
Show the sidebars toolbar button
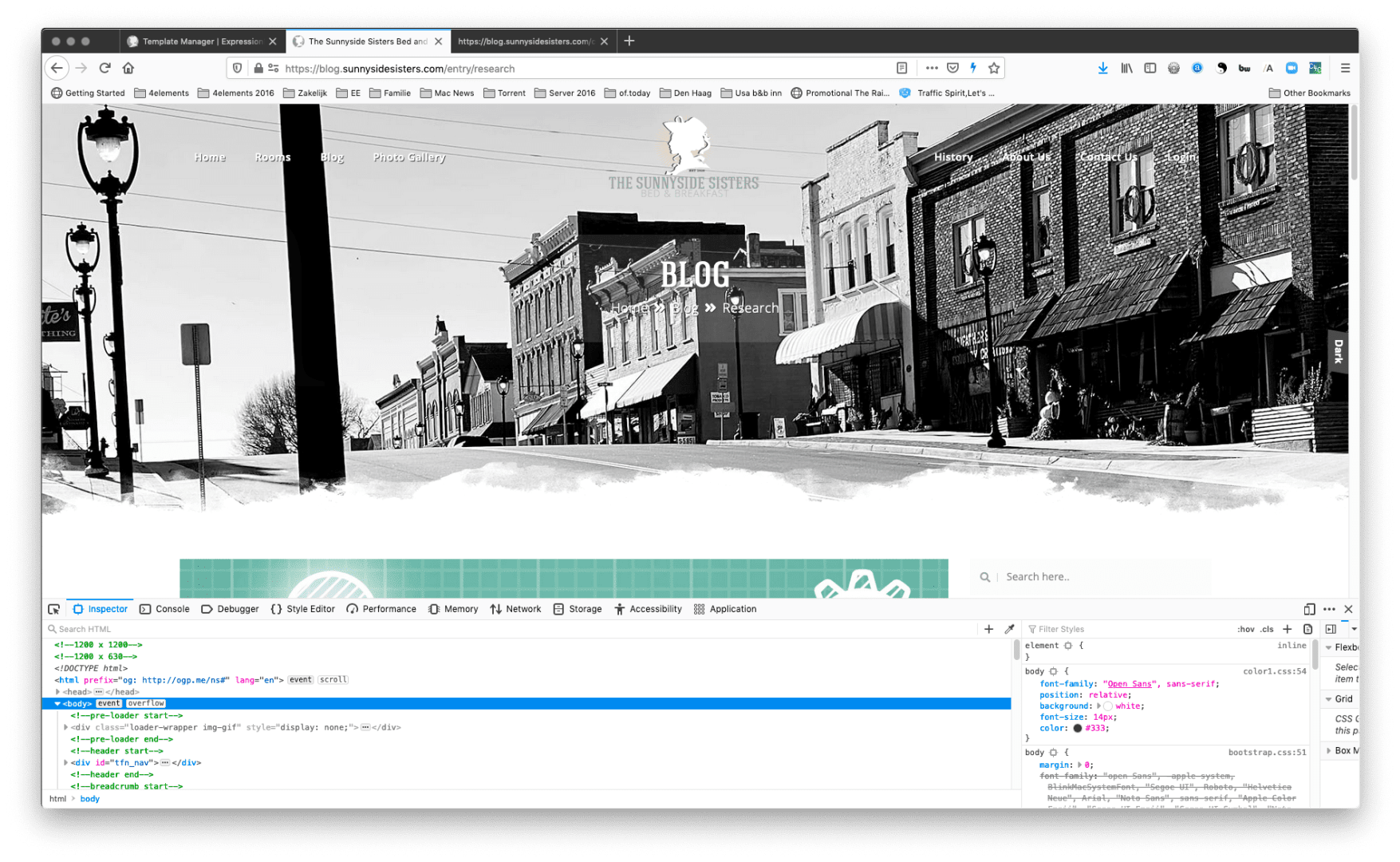click(1150, 68)
